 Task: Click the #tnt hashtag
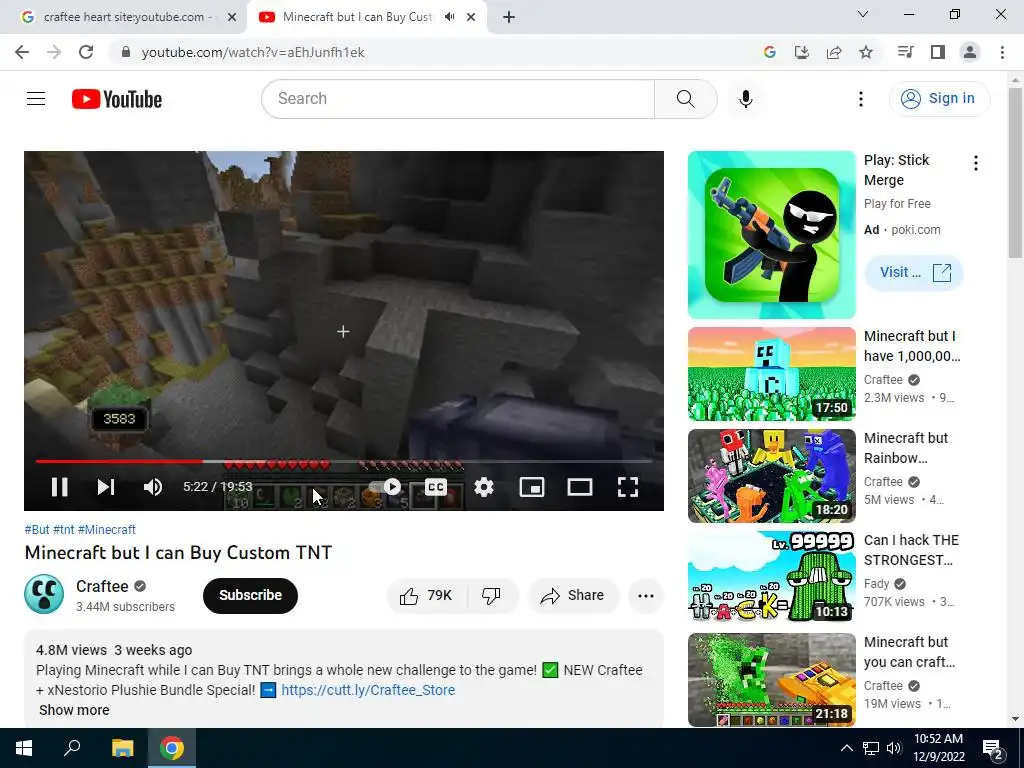[x=63, y=530]
